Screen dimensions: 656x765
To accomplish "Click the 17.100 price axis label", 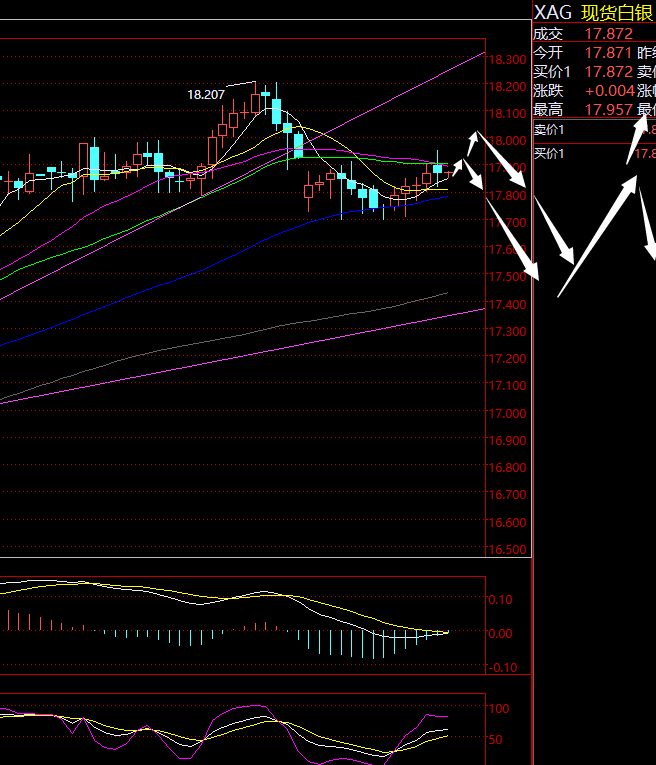I will pos(508,386).
